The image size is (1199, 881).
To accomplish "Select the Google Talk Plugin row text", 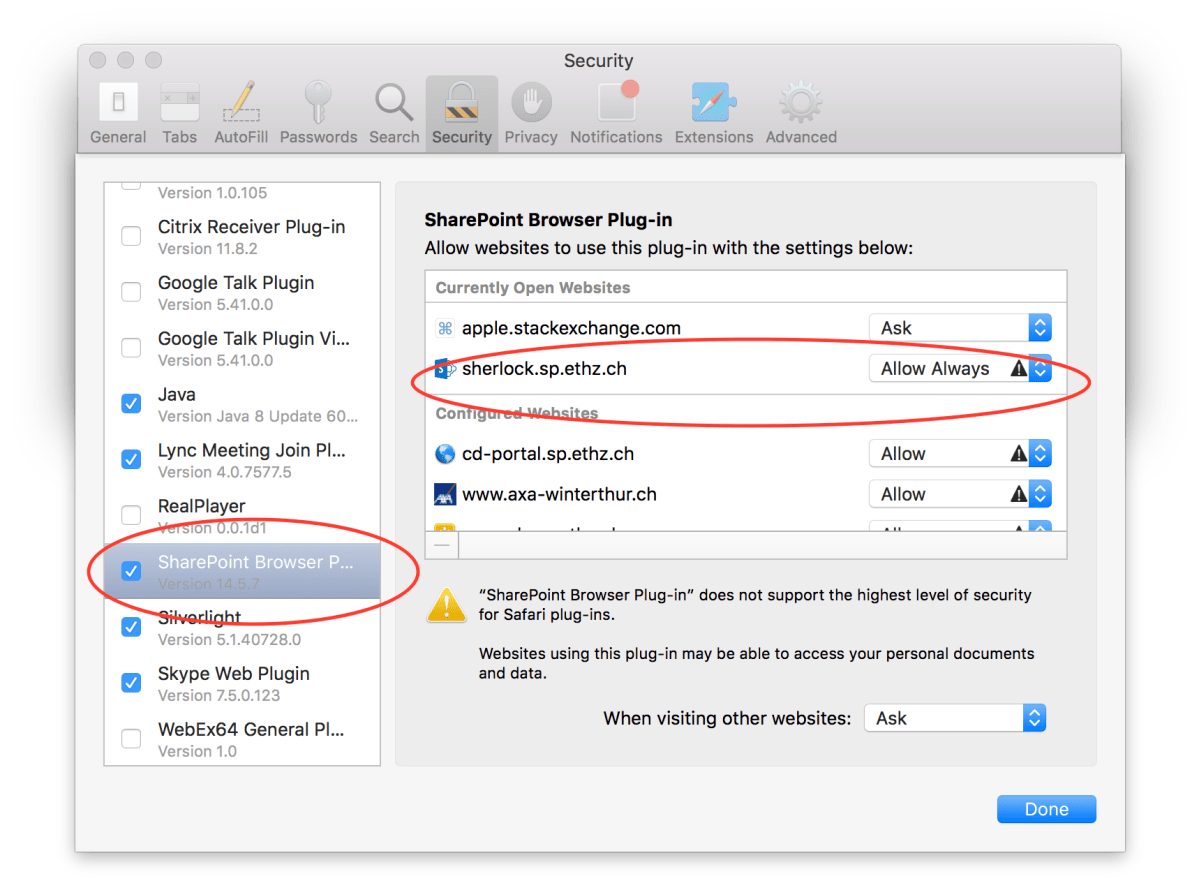I will pos(236,283).
